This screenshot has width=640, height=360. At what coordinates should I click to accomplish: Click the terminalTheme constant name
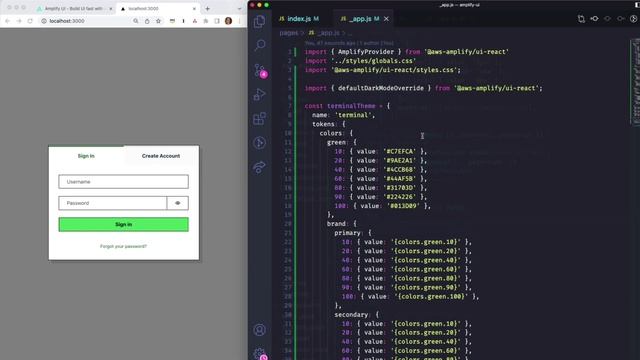pos(351,106)
